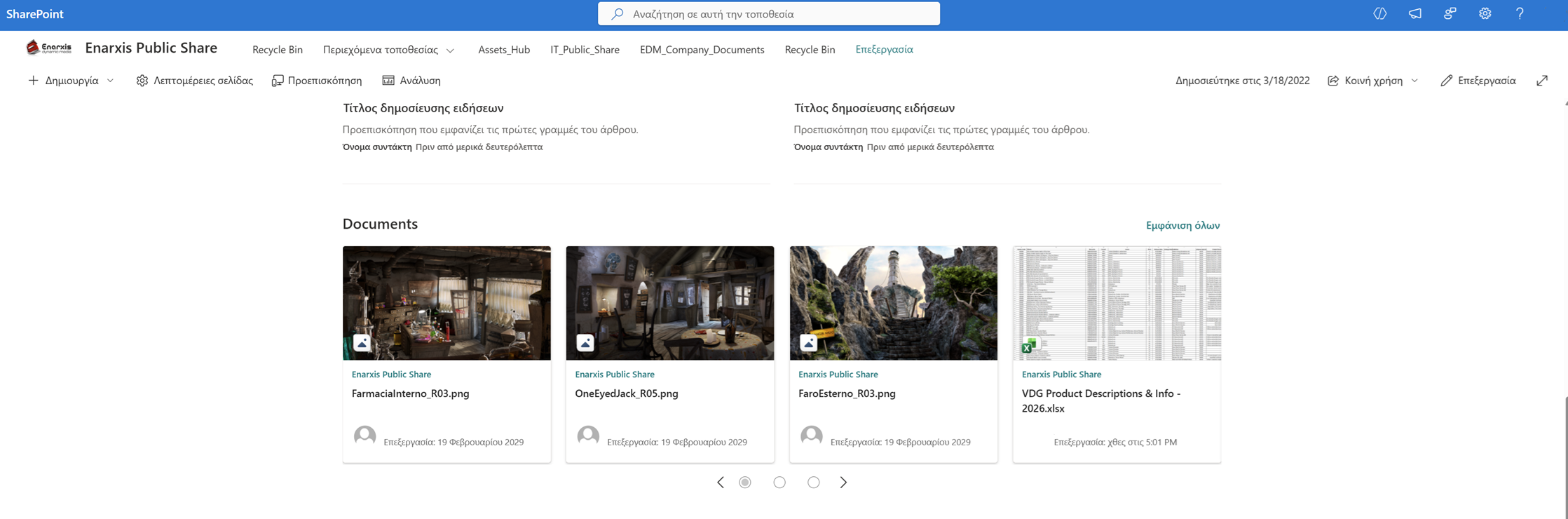
Task: Click the author avatar on OneEyedJack card
Action: pos(588,436)
